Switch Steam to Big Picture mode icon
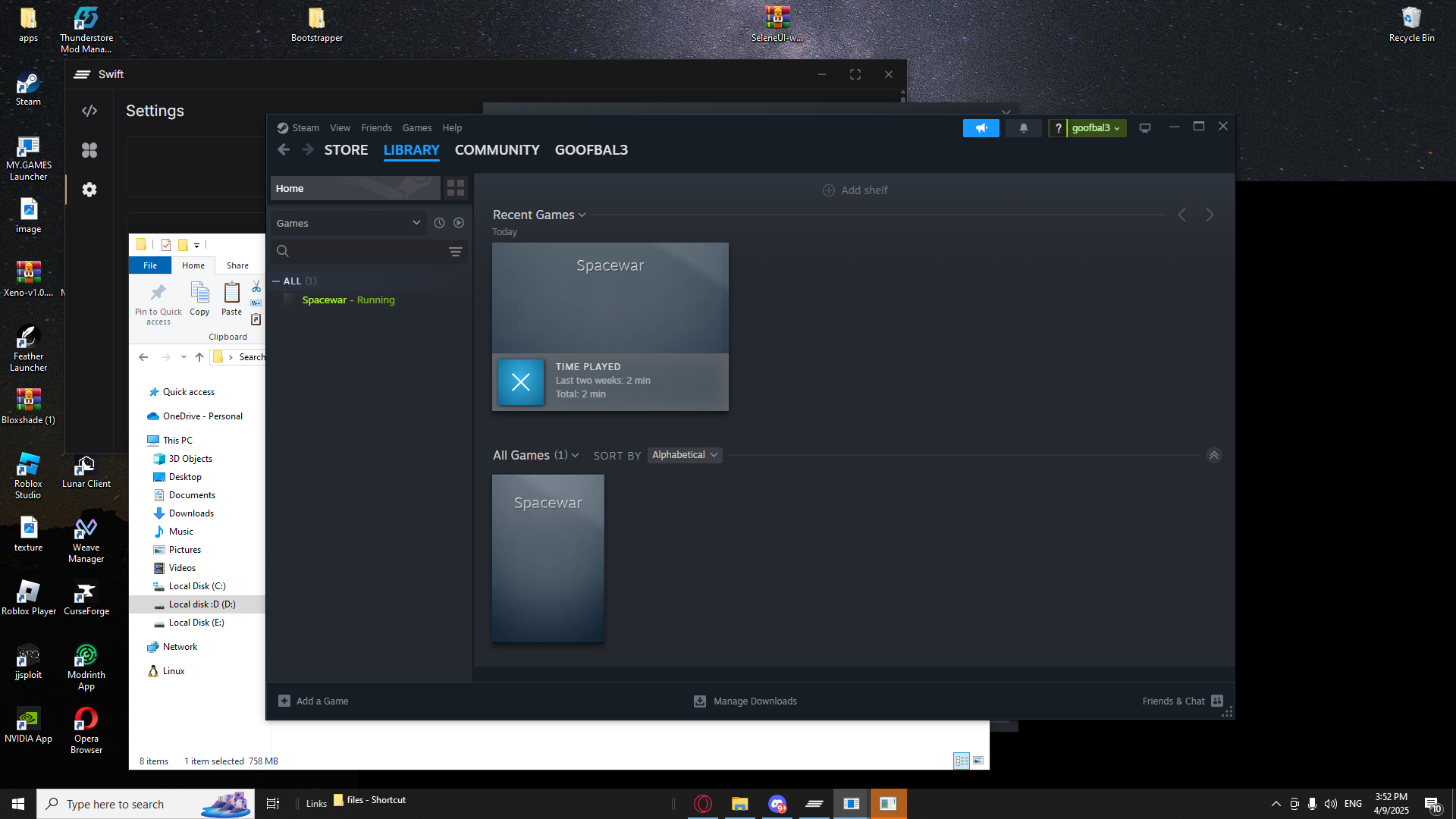 click(x=1145, y=128)
